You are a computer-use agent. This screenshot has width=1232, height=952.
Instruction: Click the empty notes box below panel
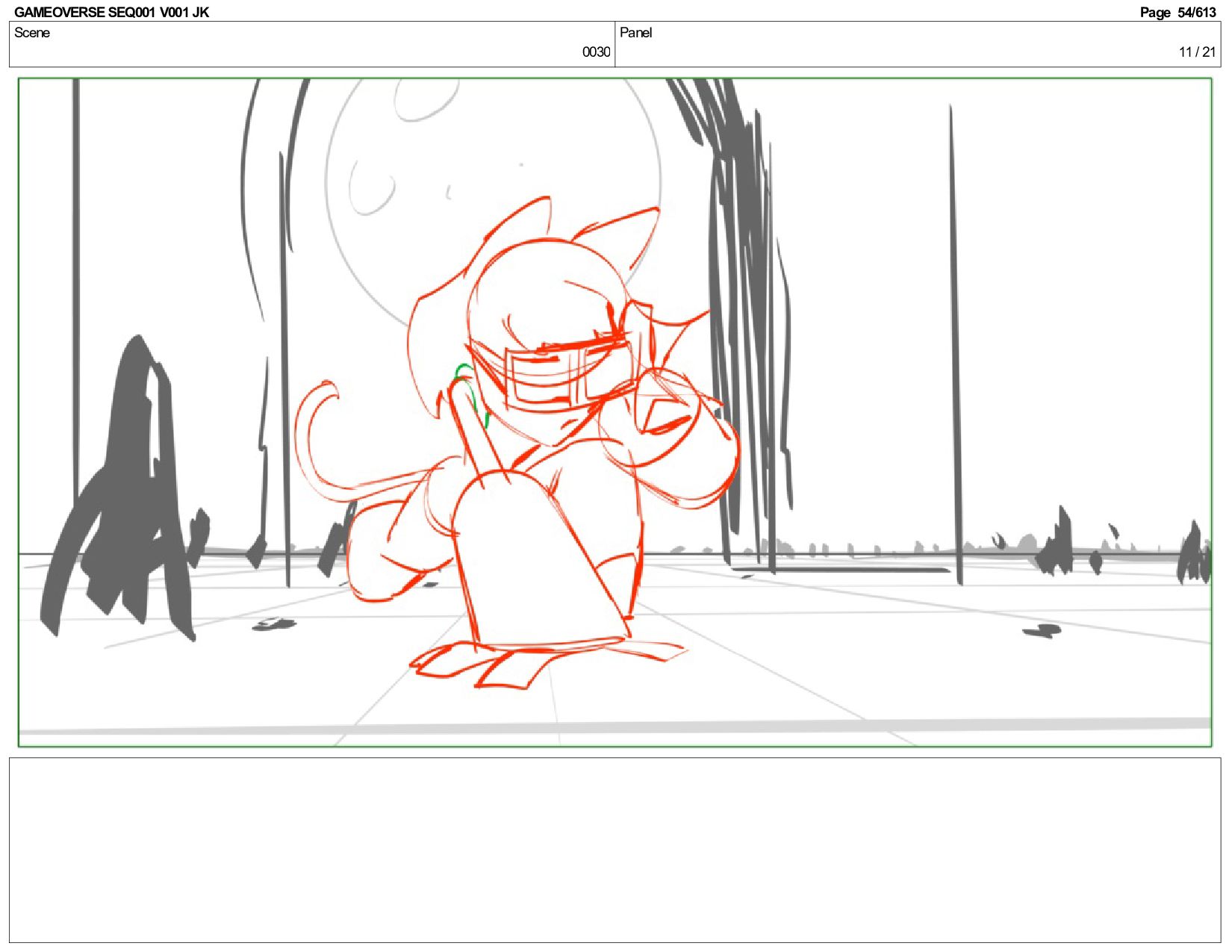pyautogui.click(x=615, y=850)
